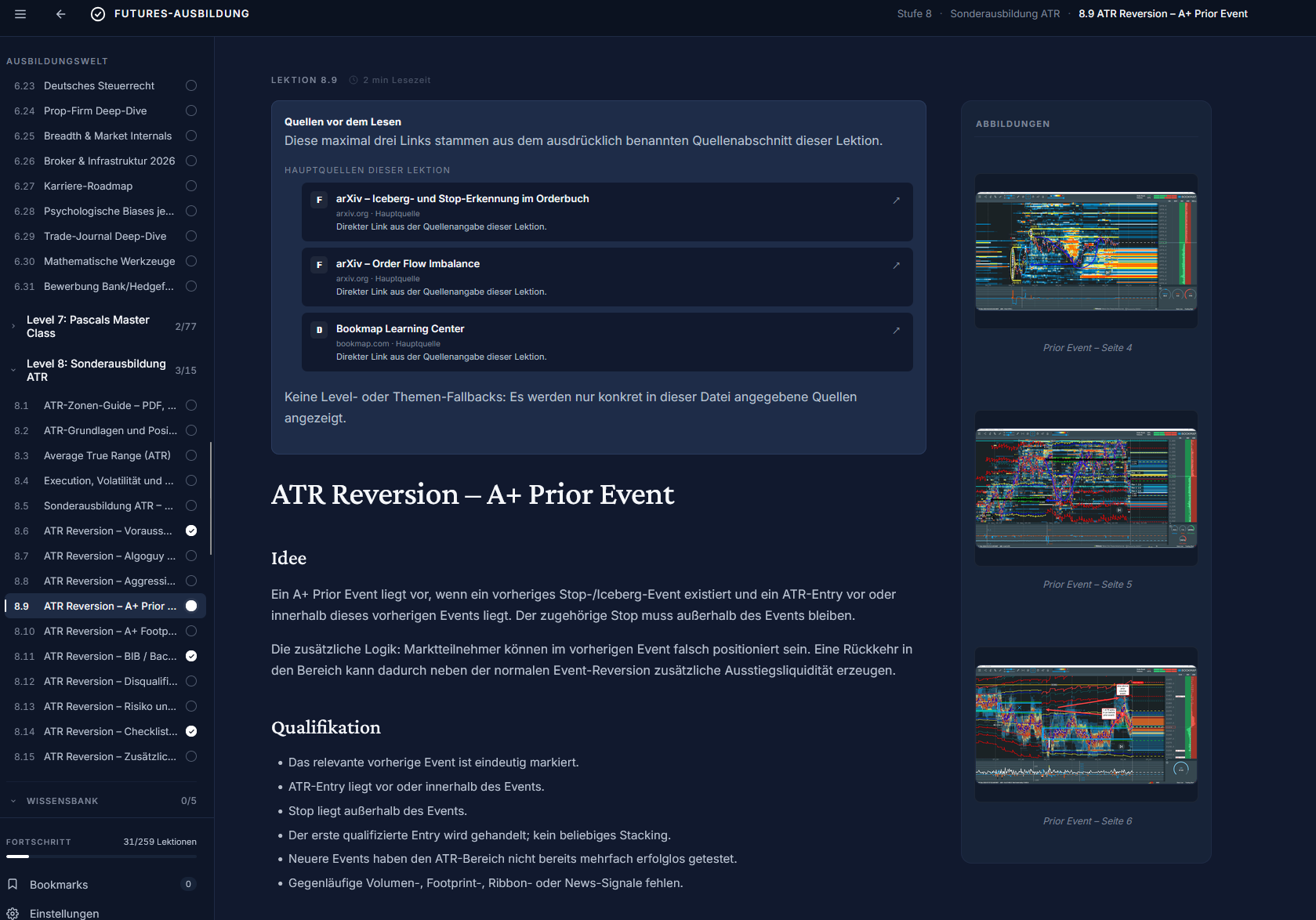
Task: Open Prior Event – Seite 4 thumbnail
Action: click(1086, 251)
